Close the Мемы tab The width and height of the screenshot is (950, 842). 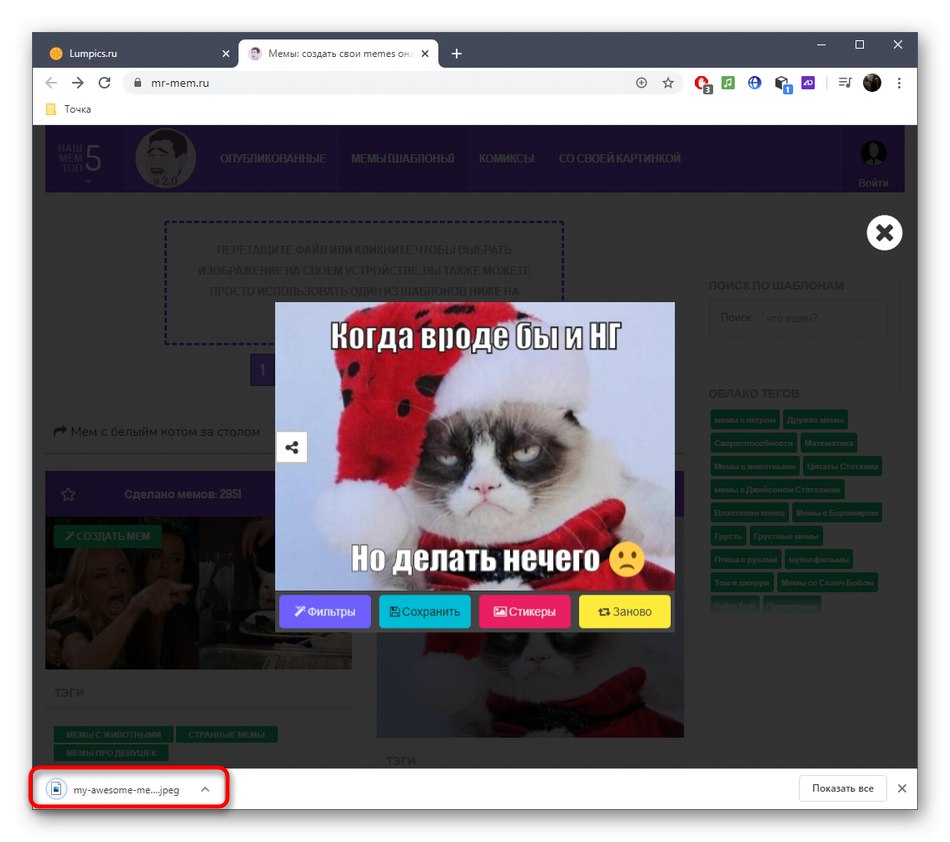pos(425,54)
